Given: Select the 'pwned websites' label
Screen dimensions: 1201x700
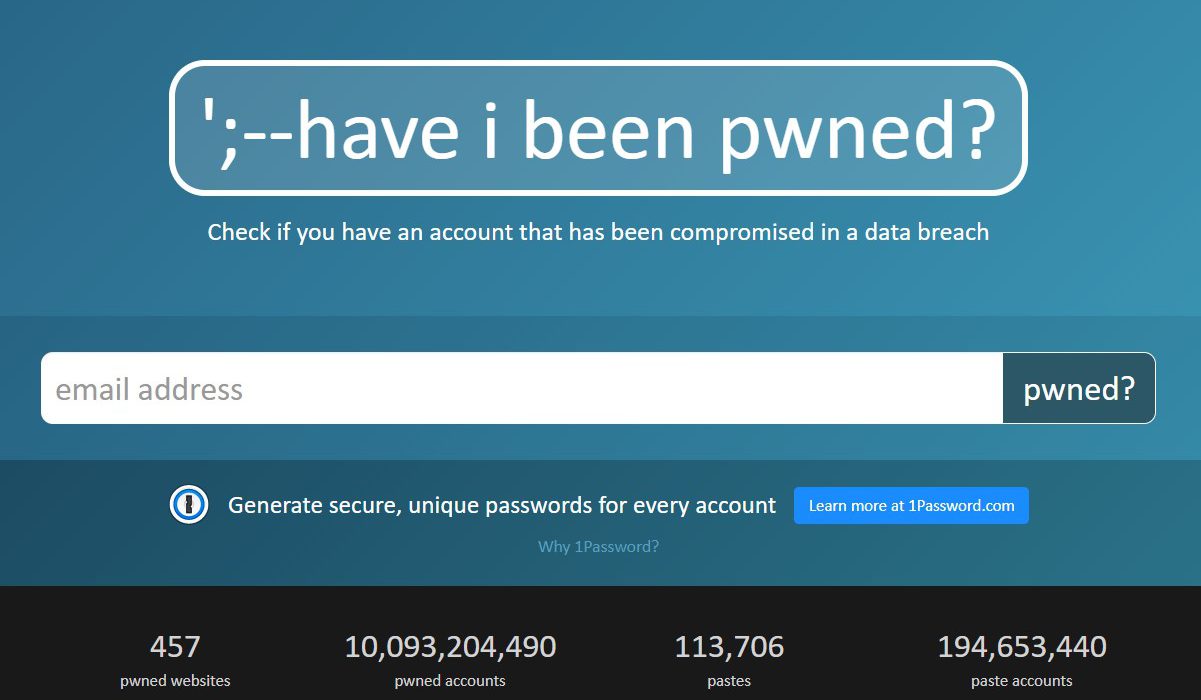Looking at the screenshot, I should tap(175, 681).
